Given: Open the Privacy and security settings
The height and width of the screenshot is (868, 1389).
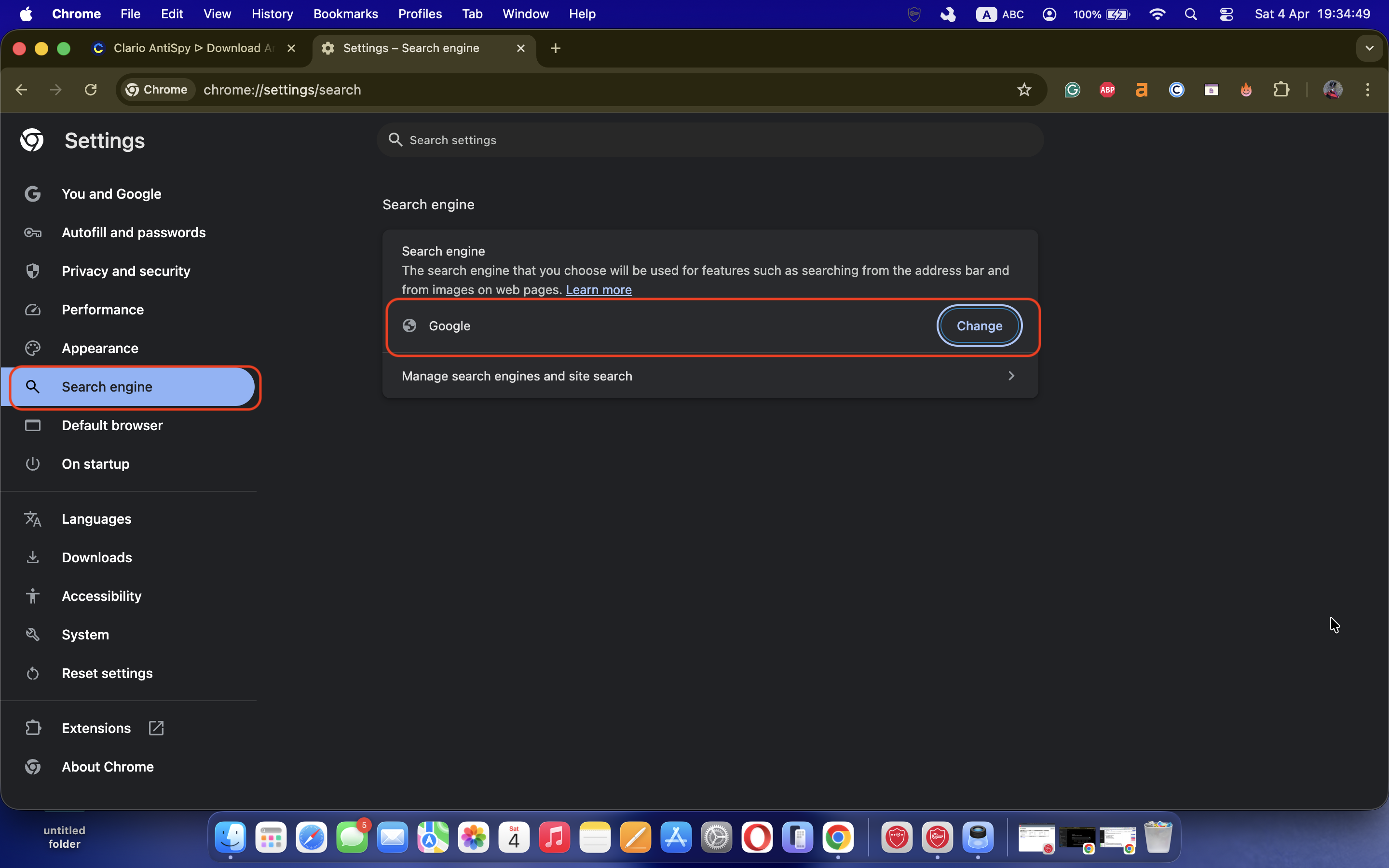Looking at the screenshot, I should coord(126,271).
